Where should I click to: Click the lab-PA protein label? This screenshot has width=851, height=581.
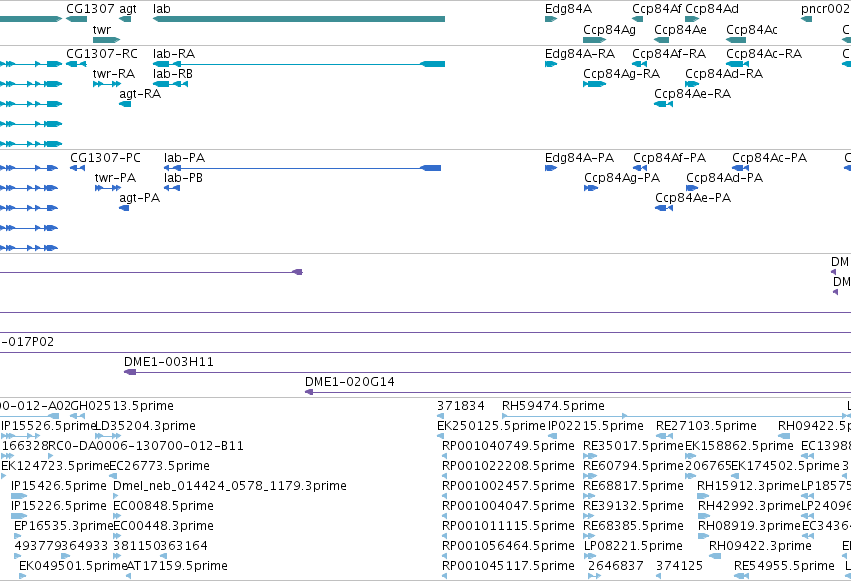tap(185, 158)
